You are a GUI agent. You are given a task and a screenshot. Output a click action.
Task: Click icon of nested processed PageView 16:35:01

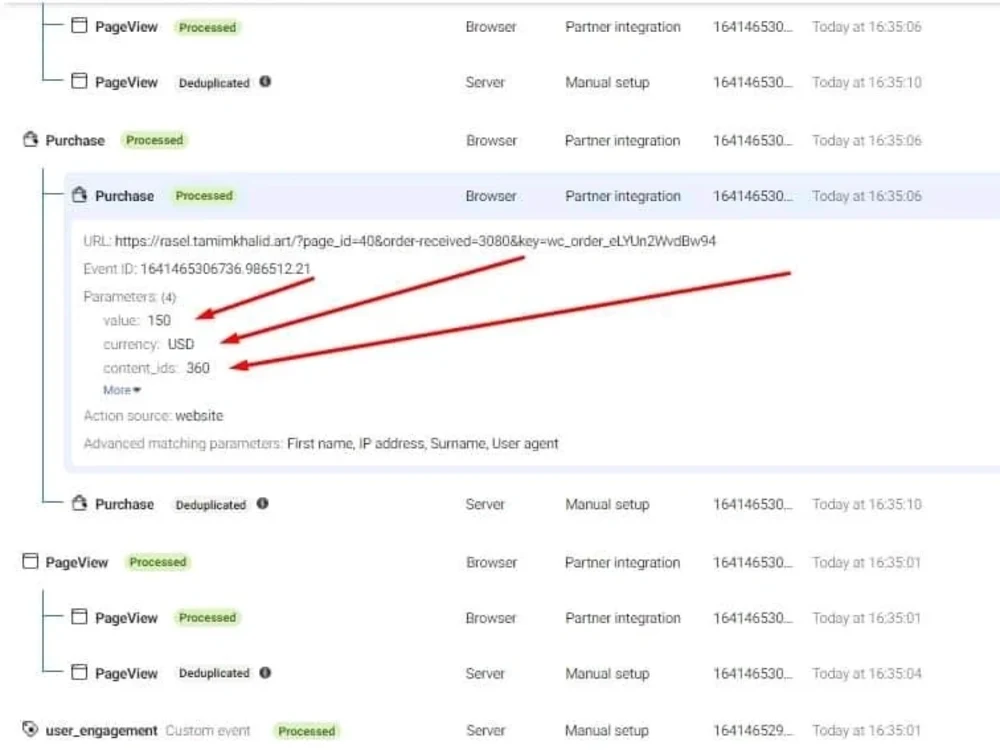[x=79, y=617]
